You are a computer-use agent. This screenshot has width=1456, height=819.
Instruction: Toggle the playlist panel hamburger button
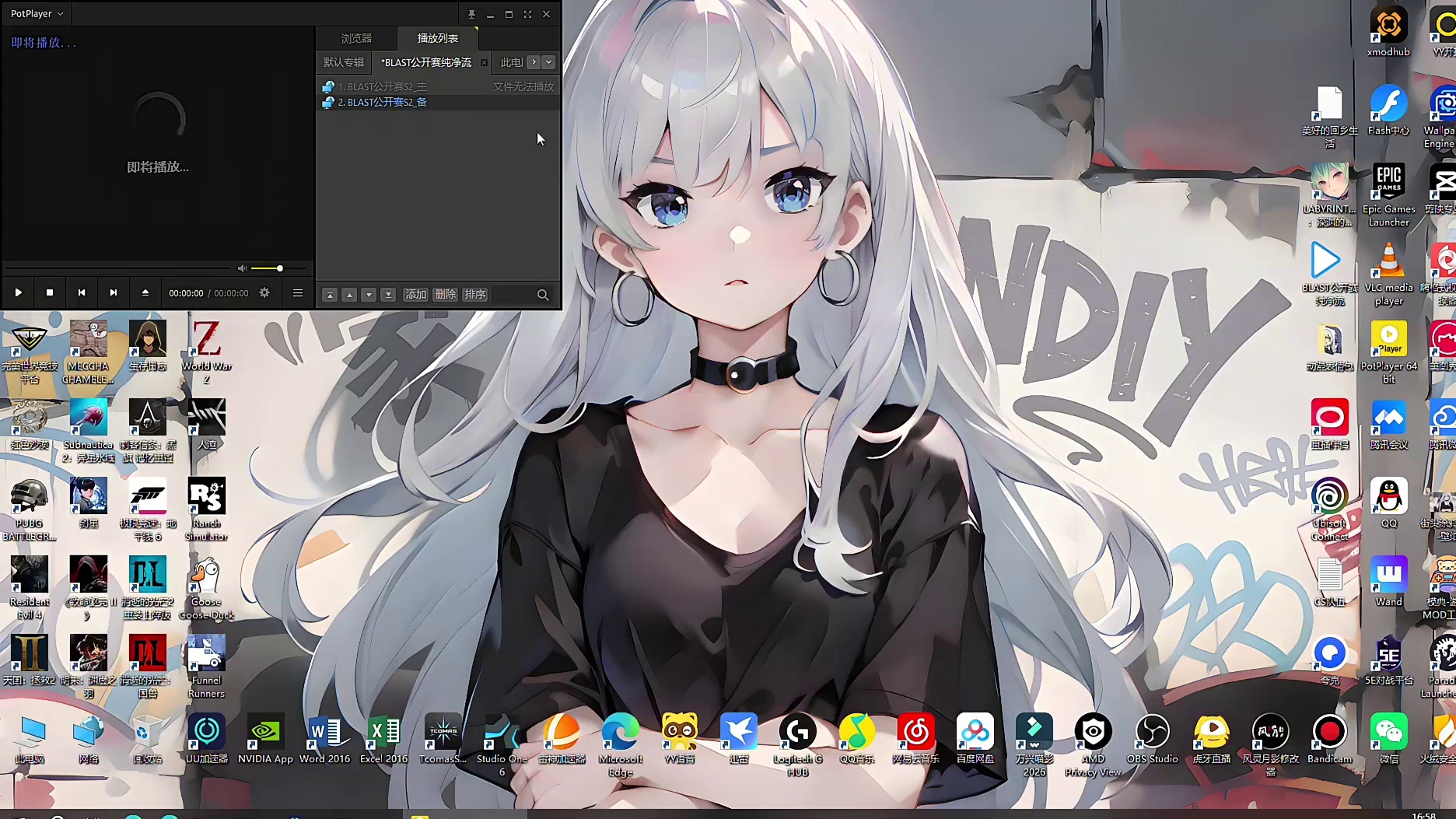tap(297, 292)
